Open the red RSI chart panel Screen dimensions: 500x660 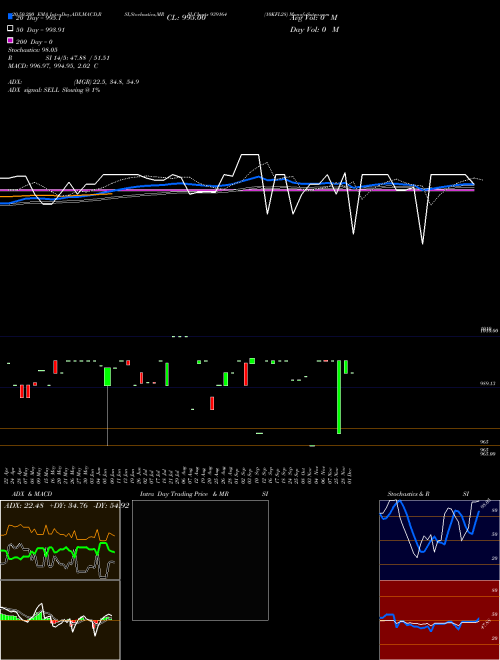(439, 620)
